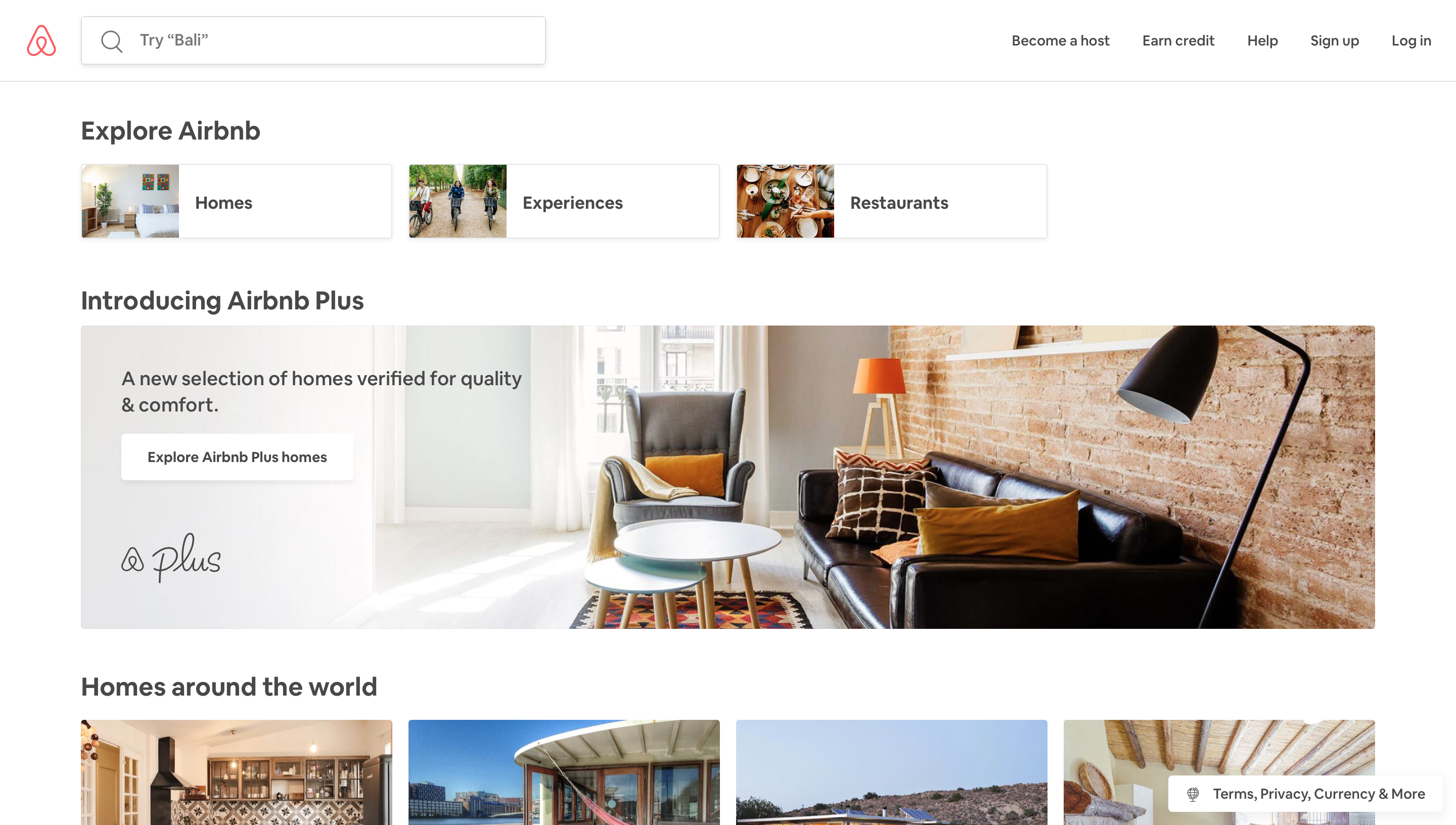Open the Homes bedroom thumbnail
This screenshot has width=1456, height=825.
(x=130, y=201)
